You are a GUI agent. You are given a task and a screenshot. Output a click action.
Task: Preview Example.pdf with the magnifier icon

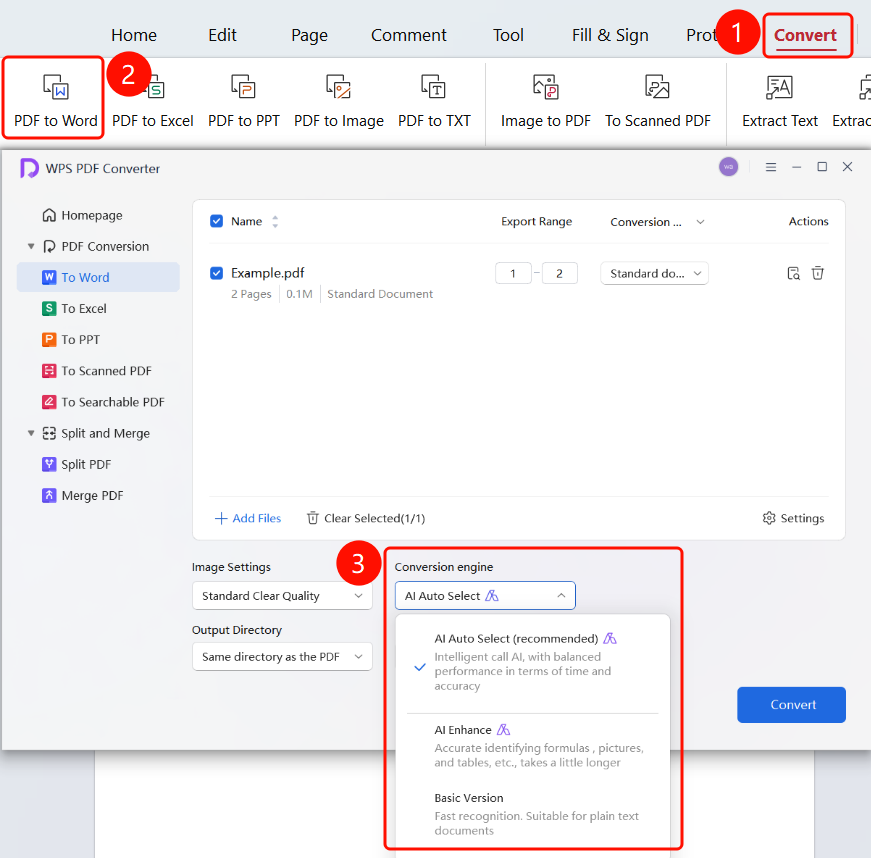pyautogui.click(x=793, y=273)
